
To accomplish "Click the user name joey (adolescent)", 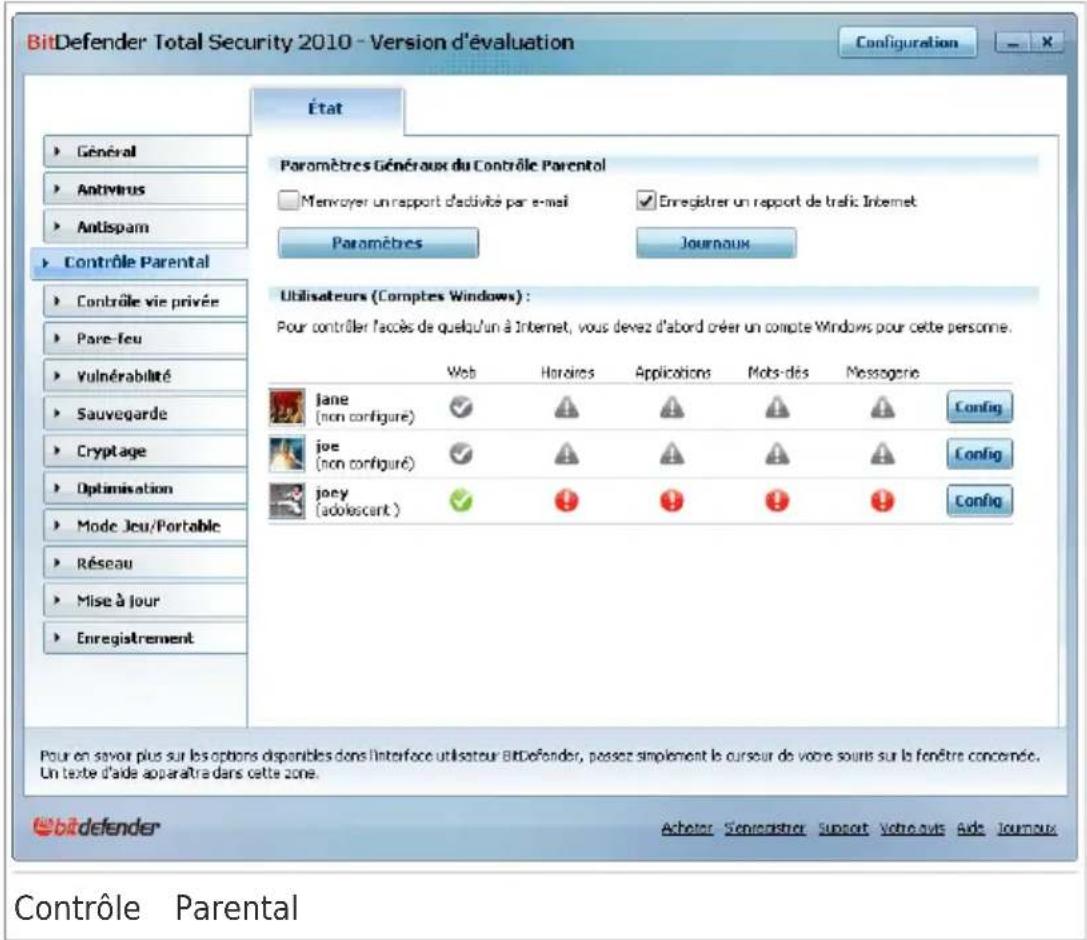I will 357,501.
